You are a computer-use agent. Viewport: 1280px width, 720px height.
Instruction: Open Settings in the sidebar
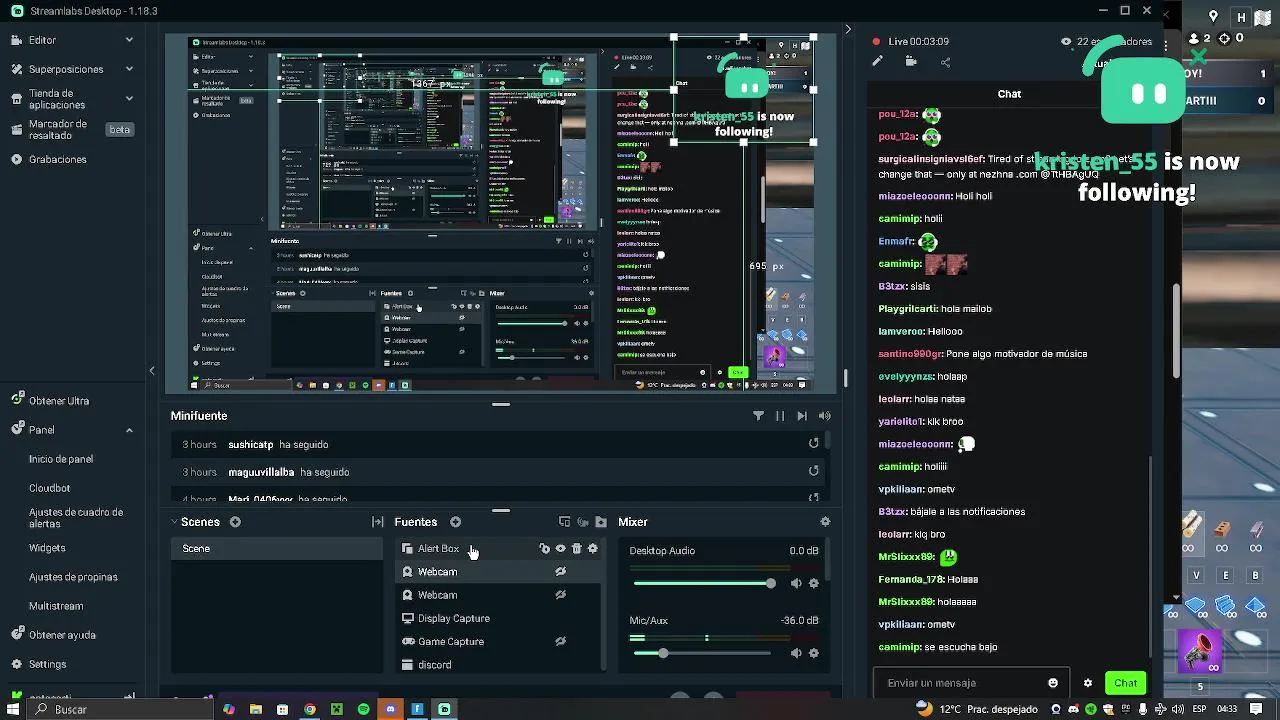coord(47,664)
